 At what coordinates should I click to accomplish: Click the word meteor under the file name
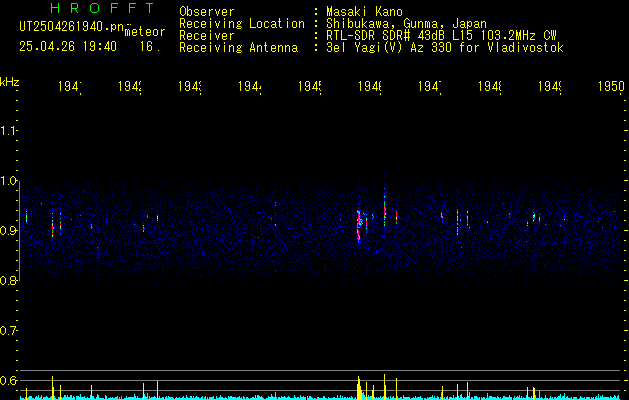pos(145,32)
